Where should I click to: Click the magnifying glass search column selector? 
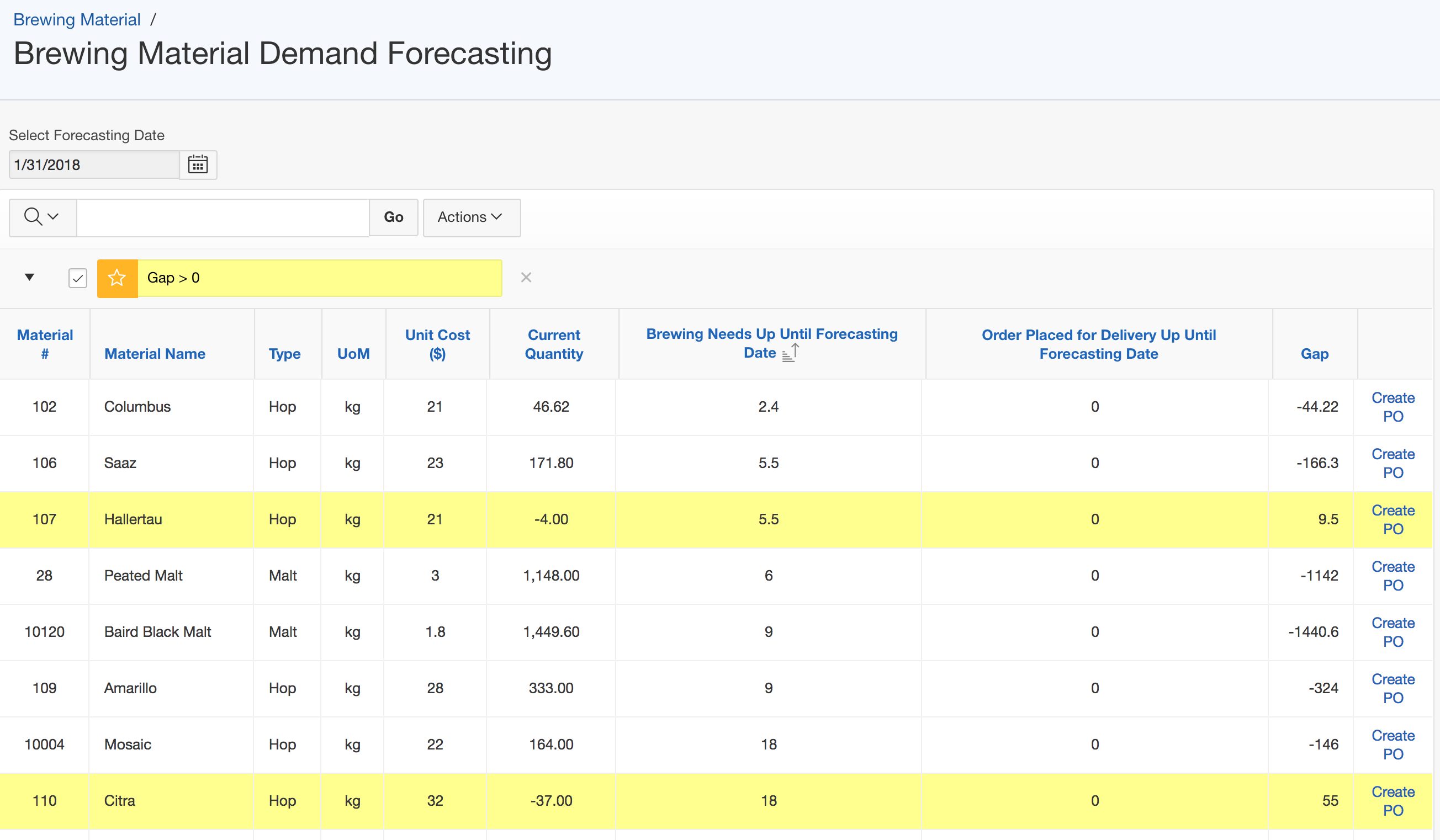pyautogui.click(x=42, y=217)
